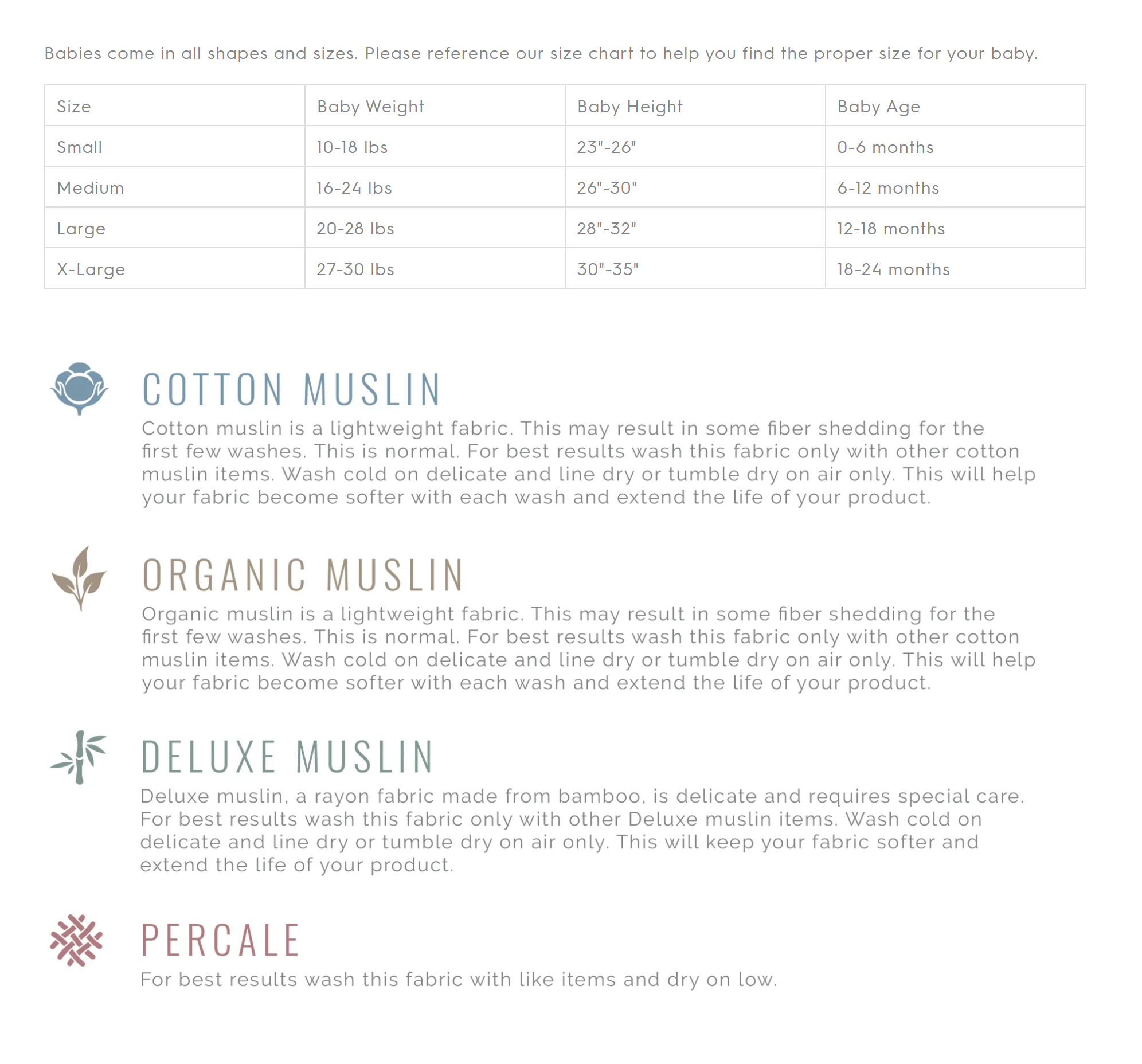Click the Cotton Muslin heading
Screen dimensions: 1142x1064
tap(291, 390)
